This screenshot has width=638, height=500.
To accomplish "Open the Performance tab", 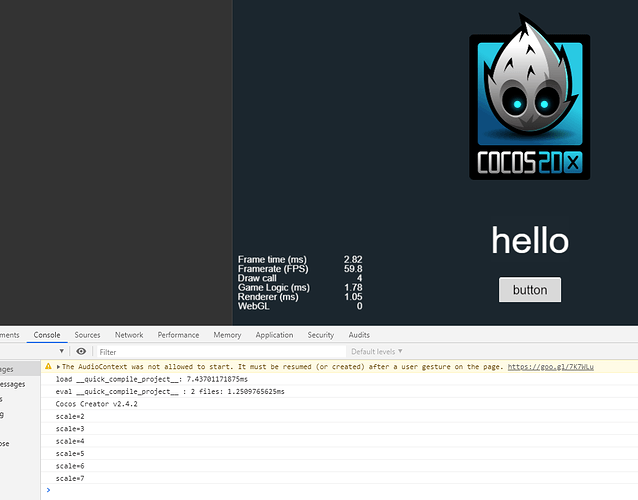I will tap(178, 335).
